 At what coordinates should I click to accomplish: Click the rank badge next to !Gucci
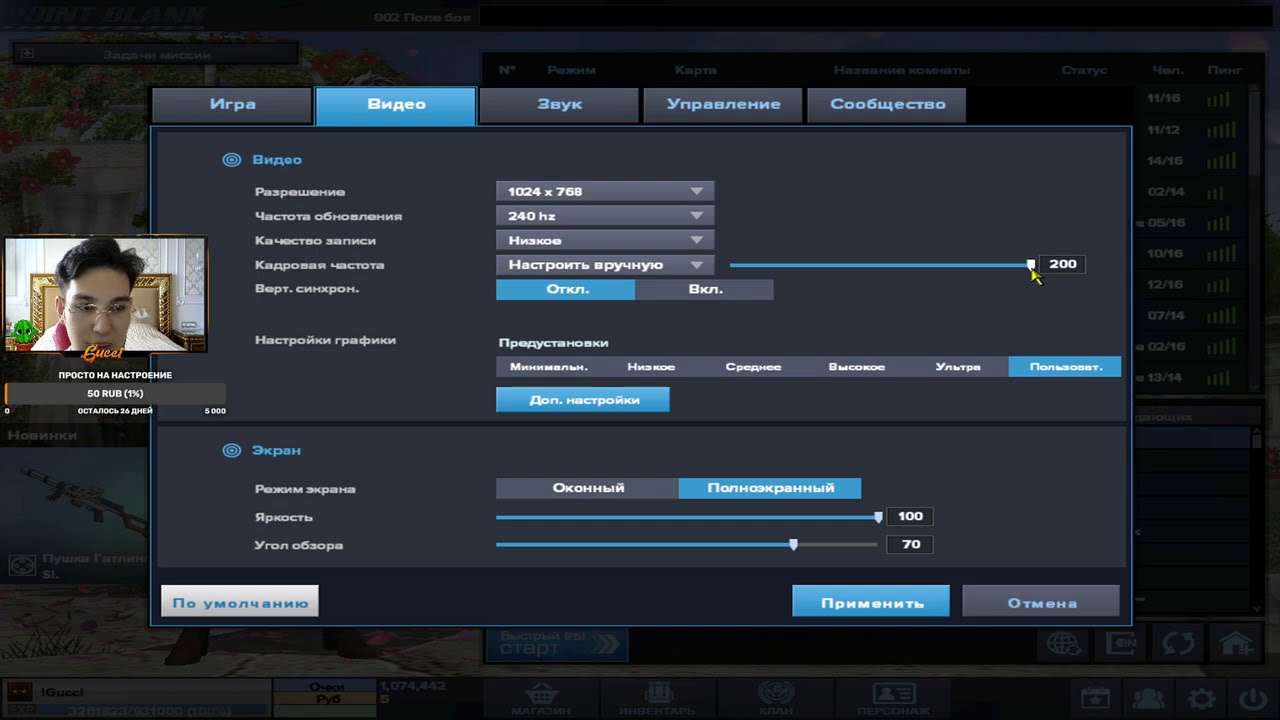(19, 692)
